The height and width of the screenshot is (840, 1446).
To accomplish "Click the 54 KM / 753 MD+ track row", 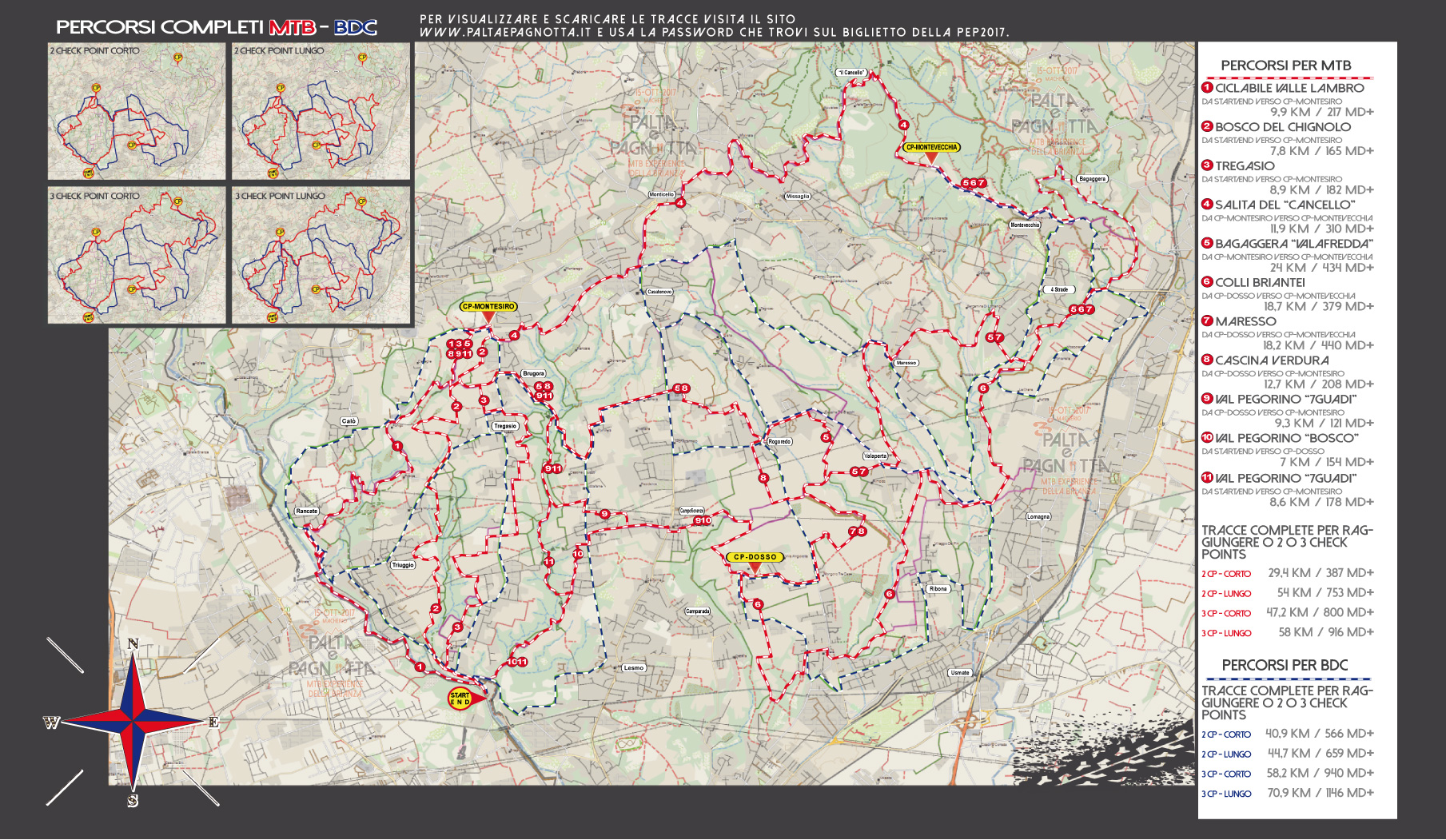I will pos(1287,593).
